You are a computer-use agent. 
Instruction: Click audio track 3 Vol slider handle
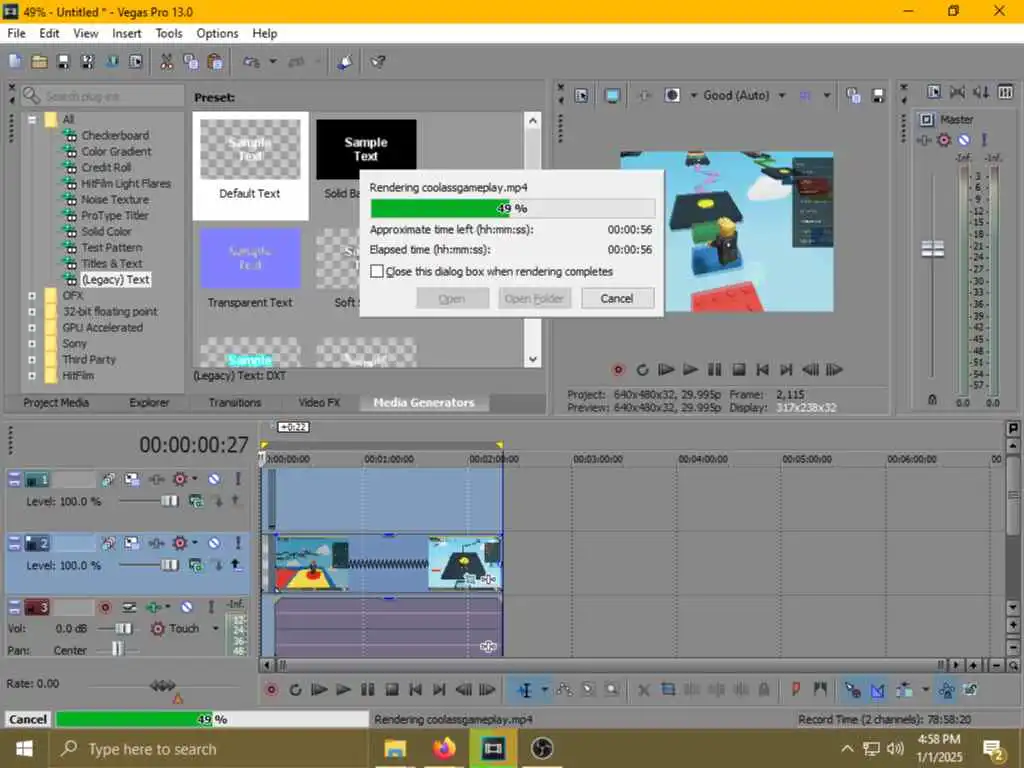pyautogui.click(x=123, y=628)
